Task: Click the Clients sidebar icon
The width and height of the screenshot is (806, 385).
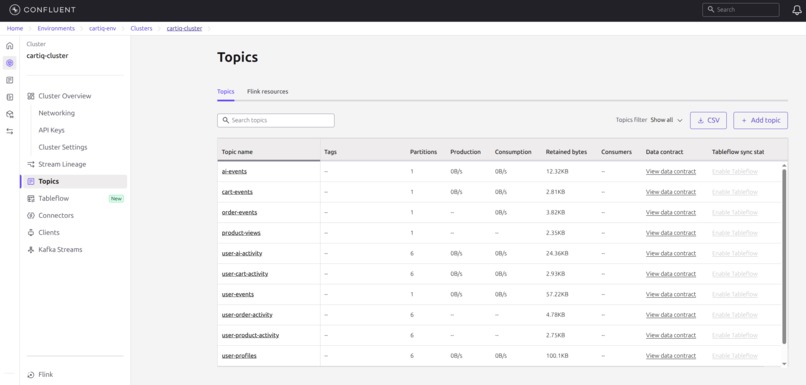Action: tap(31, 232)
